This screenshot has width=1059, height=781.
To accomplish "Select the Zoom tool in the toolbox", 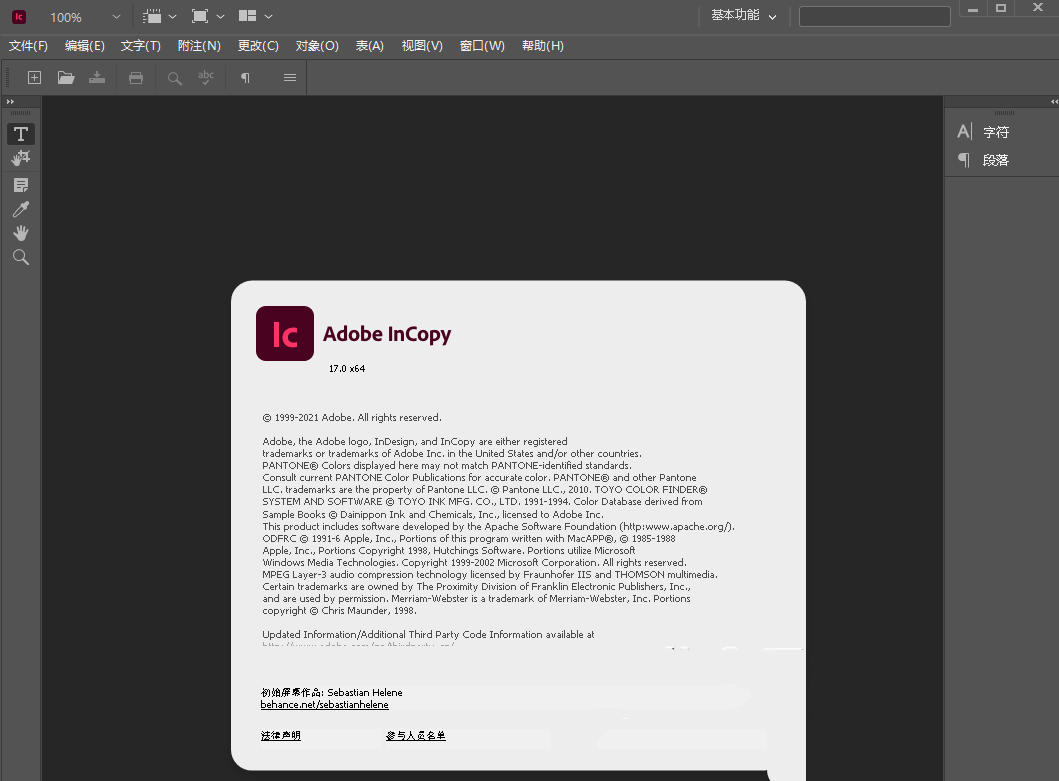I will click(x=21, y=257).
